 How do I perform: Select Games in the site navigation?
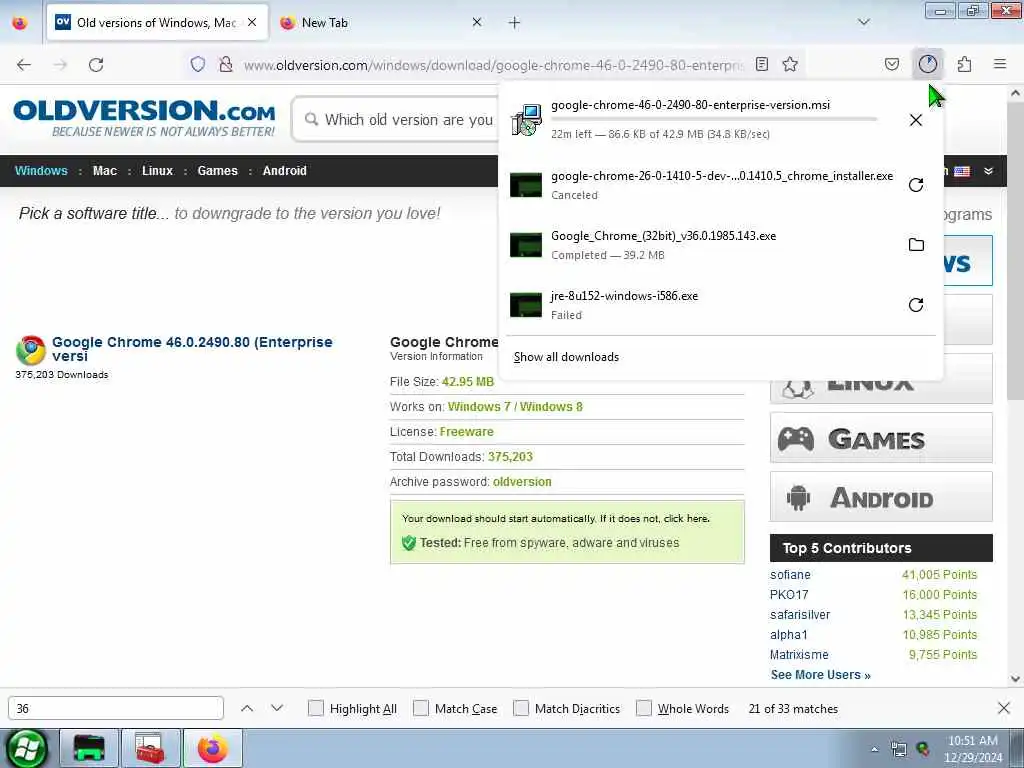(217, 170)
